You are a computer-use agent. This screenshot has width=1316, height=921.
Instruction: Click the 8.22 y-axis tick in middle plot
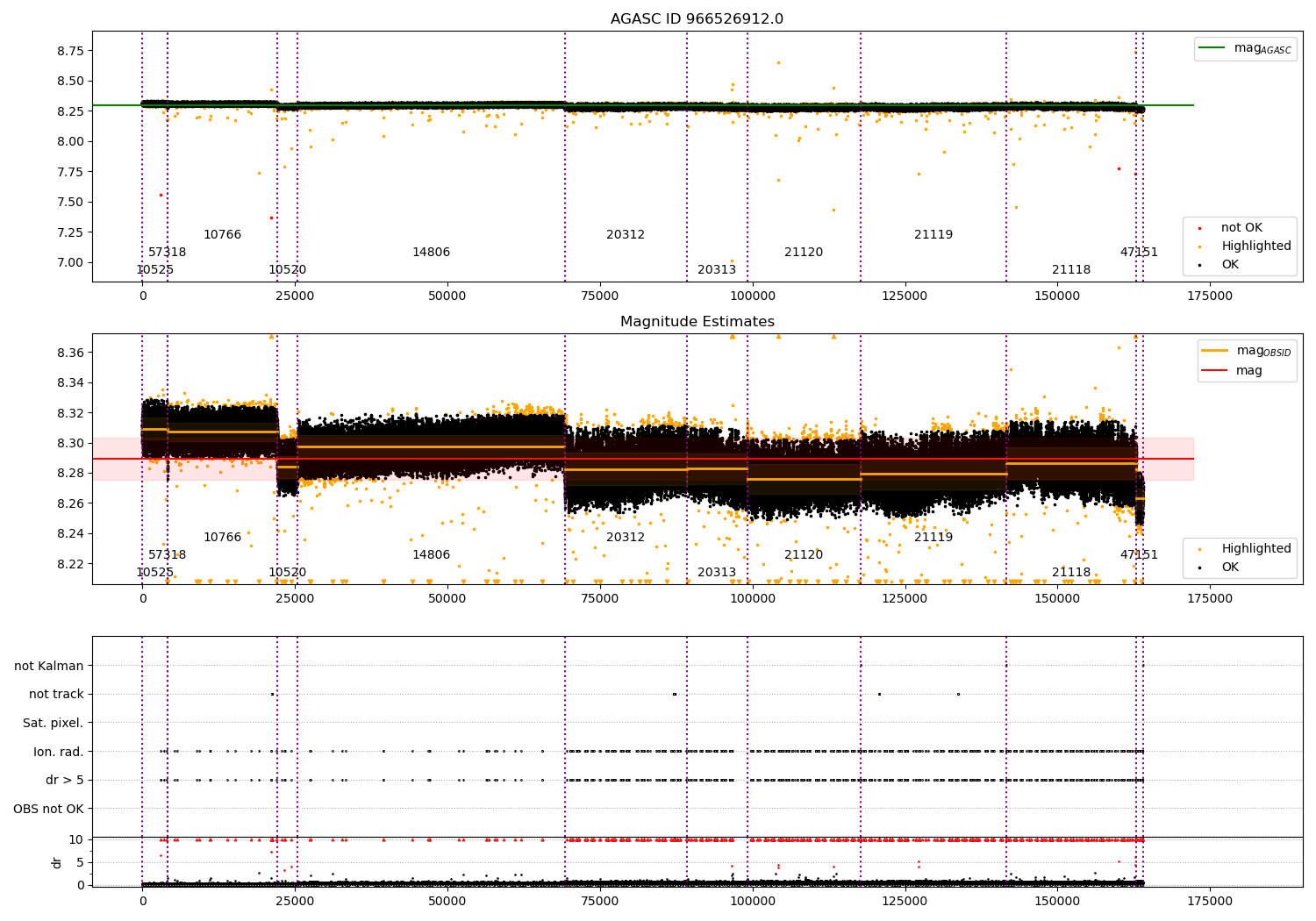click(68, 564)
